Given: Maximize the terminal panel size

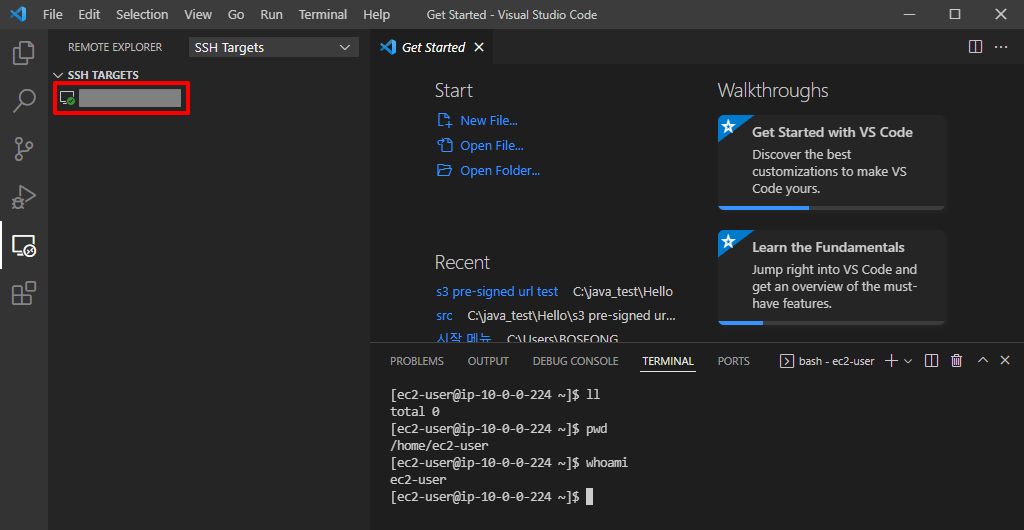Looking at the screenshot, I should click(x=983, y=360).
